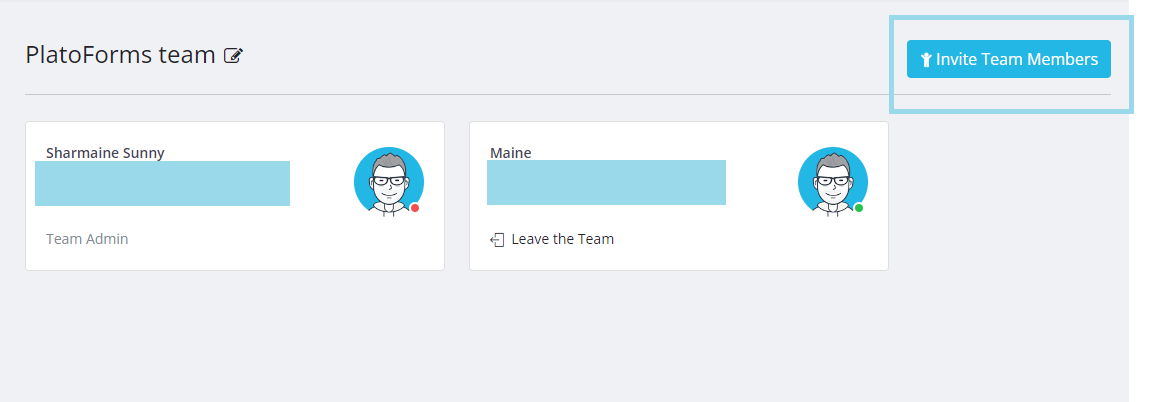Click the red status dot on Sharmaine's avatar
Image resolution: width=1150 pixels, height=402 pixels.
click(415, 208)
